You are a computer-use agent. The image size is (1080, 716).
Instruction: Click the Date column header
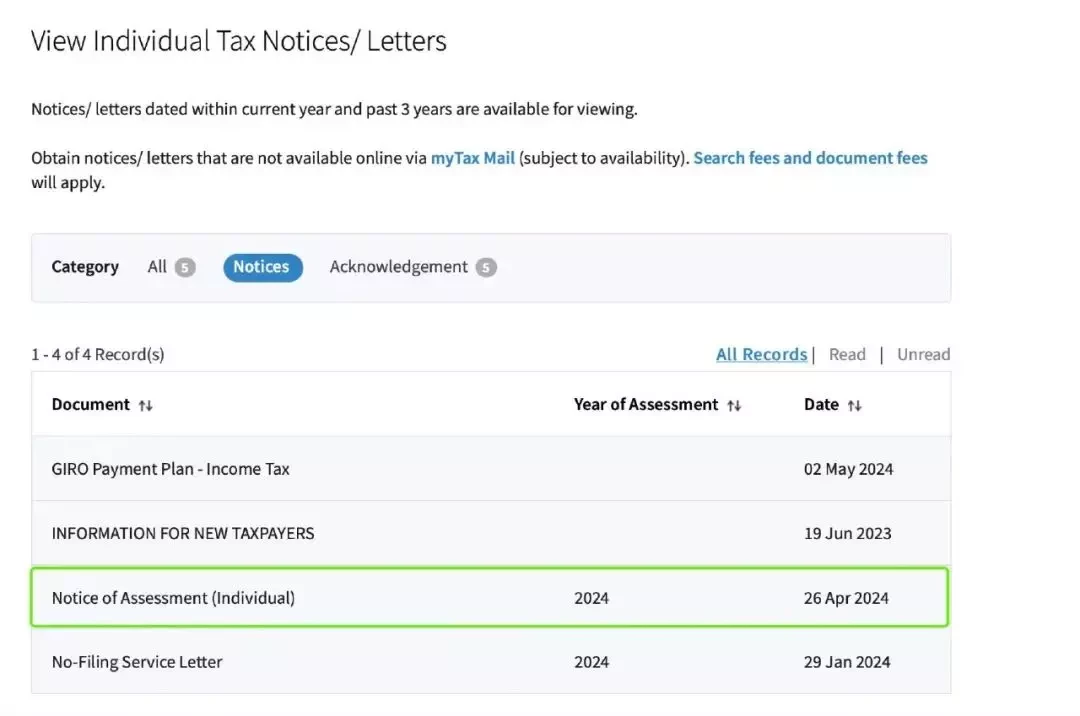tap(821, 404)
